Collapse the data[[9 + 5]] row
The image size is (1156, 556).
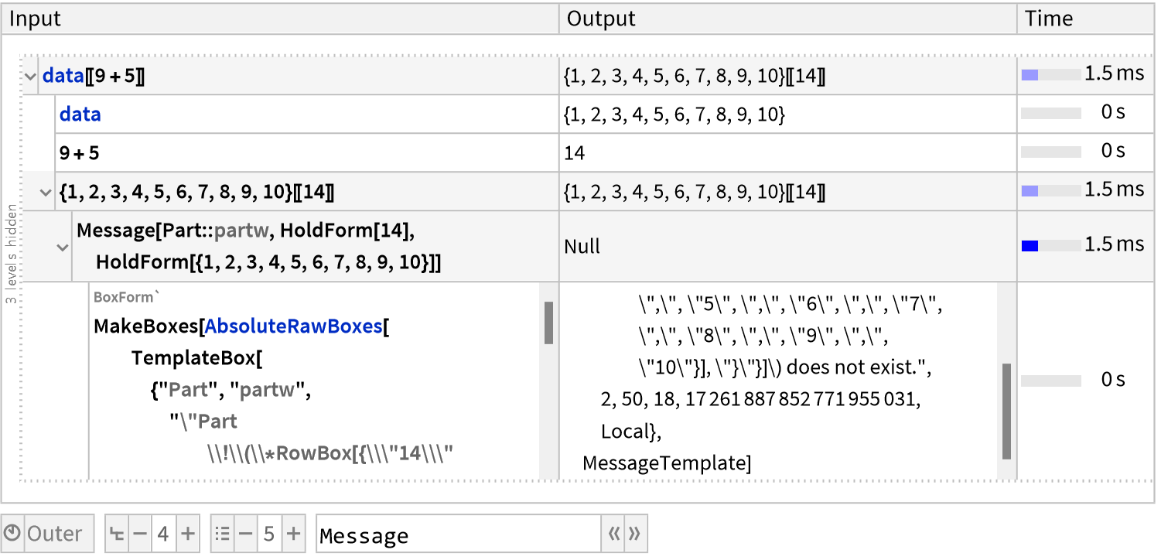tap(30, 76)
